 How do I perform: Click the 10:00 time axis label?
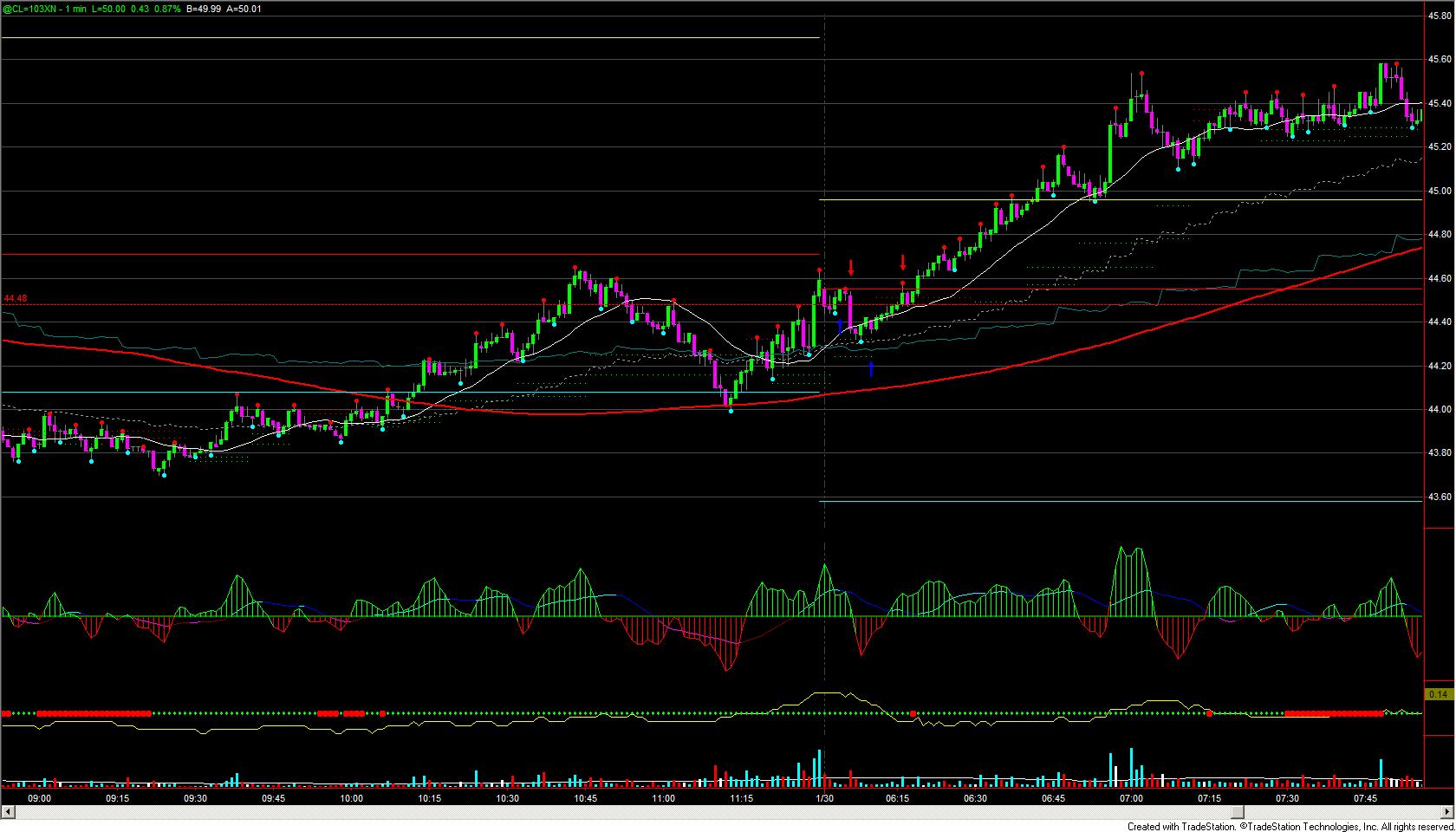[352, 798]
